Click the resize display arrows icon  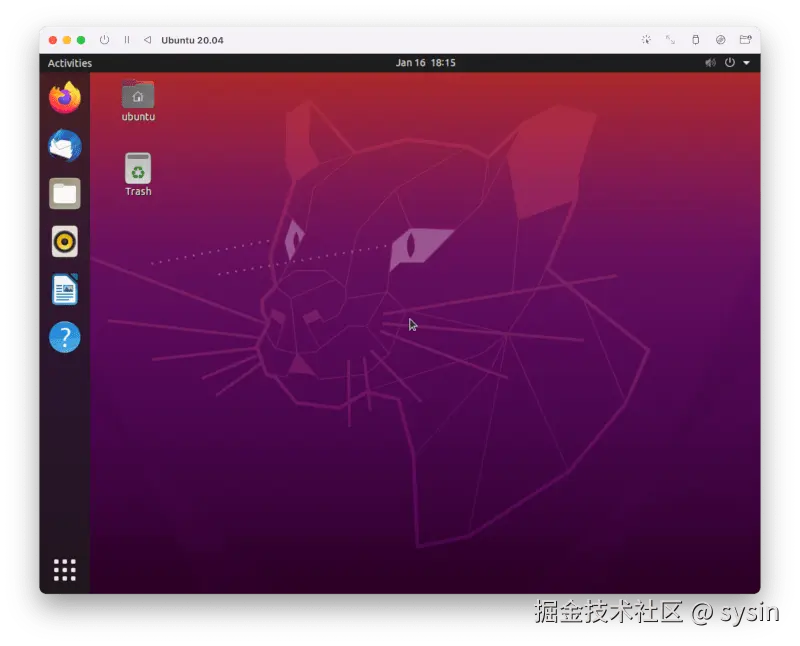point(670,40)
